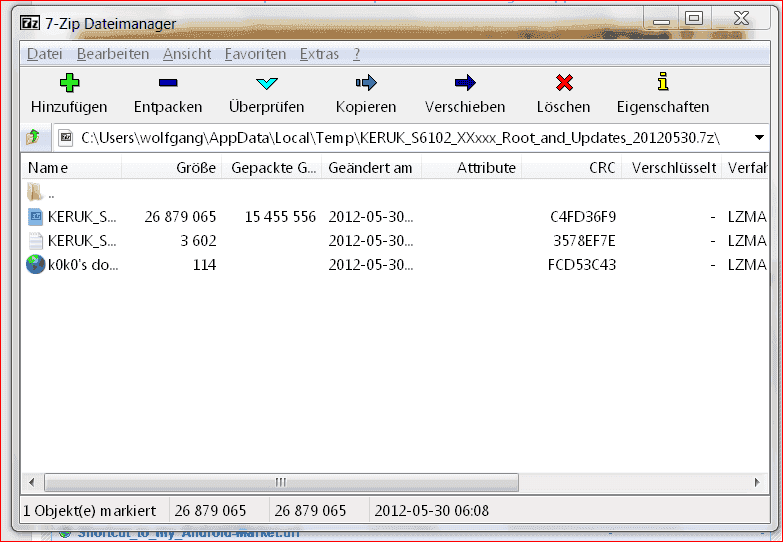The width and height of the screenshot is (783, 542).
Task: Click size value 114
Action: pos(204,265)
